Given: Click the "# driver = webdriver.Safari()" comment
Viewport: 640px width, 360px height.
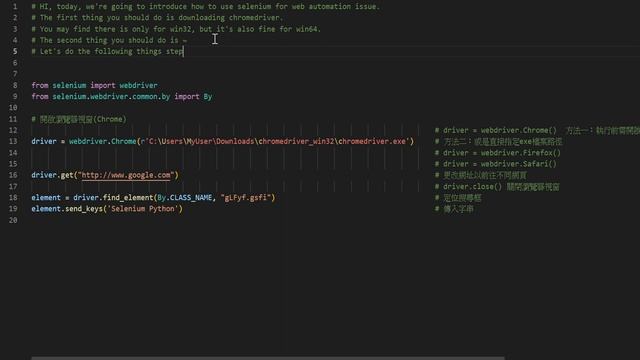Looking at the screenshot, I should click(x=496, y=164).
